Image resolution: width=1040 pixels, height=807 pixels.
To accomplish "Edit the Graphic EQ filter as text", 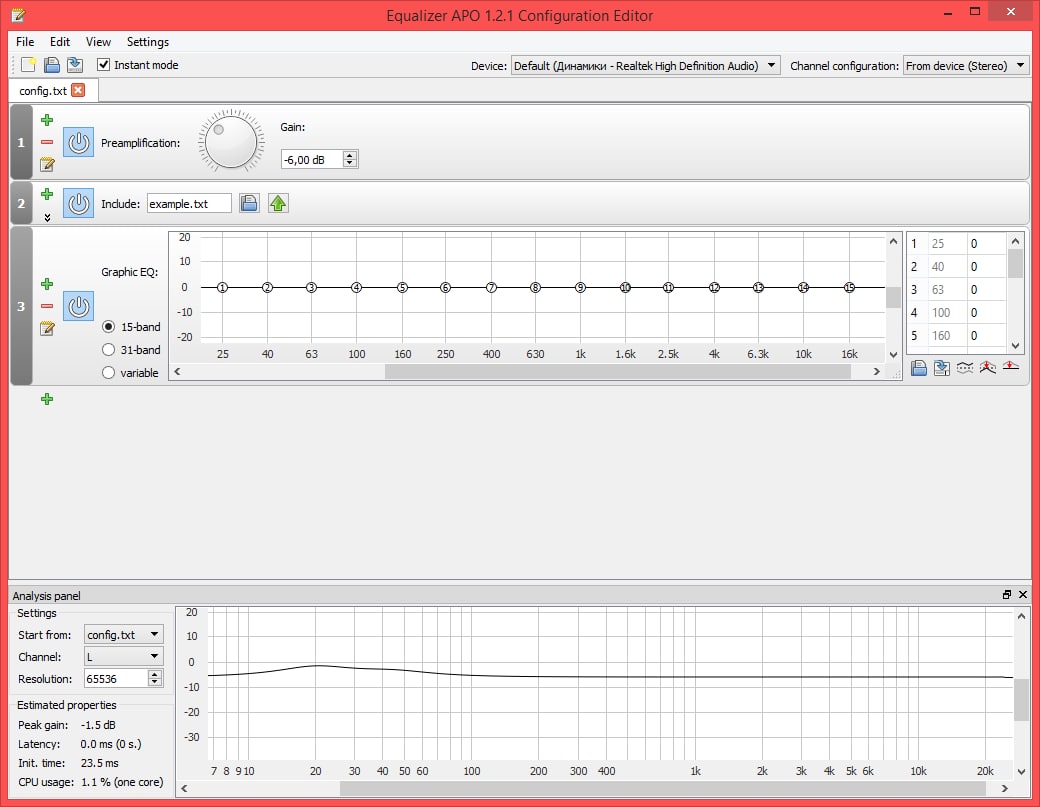I will pos(47,328).
